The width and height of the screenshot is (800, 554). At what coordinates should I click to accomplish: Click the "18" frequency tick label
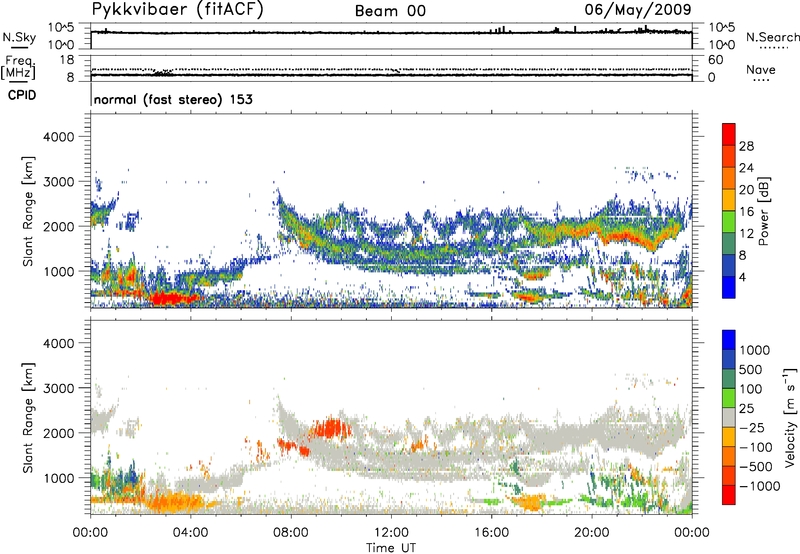(66, 60)
